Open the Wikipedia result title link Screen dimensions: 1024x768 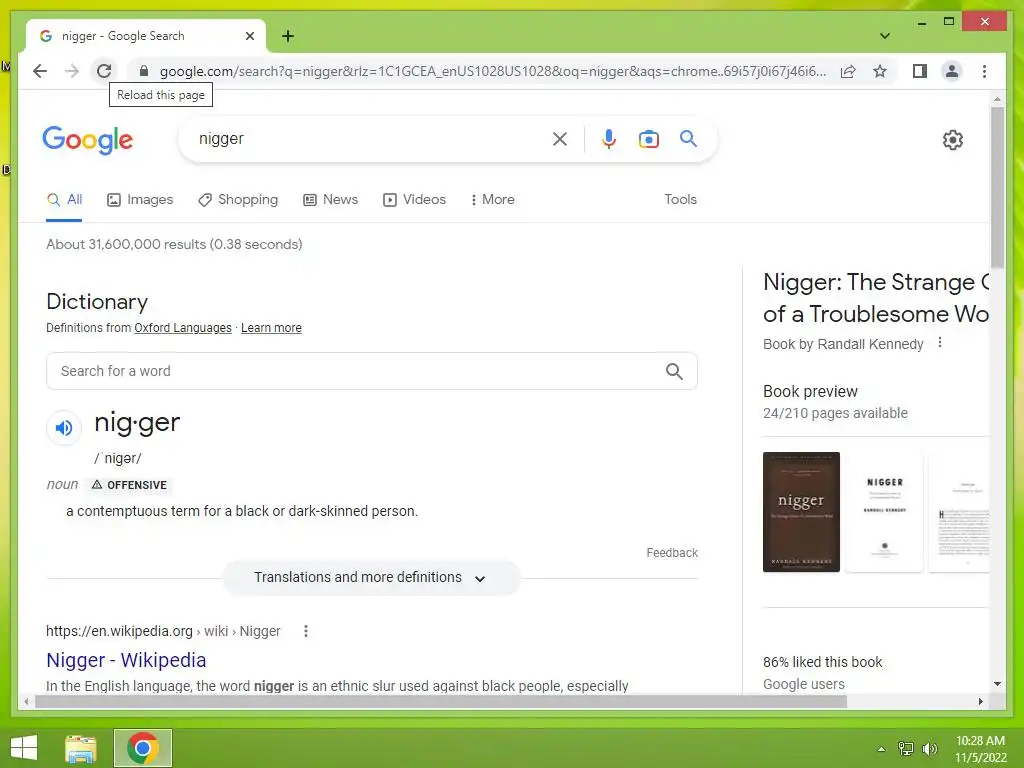point(126,660)
